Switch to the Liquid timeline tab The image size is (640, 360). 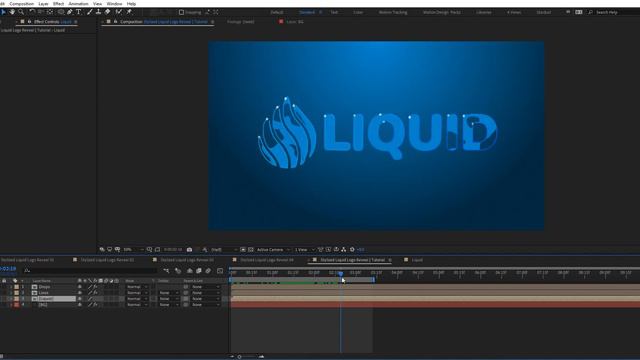pyautogui.click(x=417, y=260)
